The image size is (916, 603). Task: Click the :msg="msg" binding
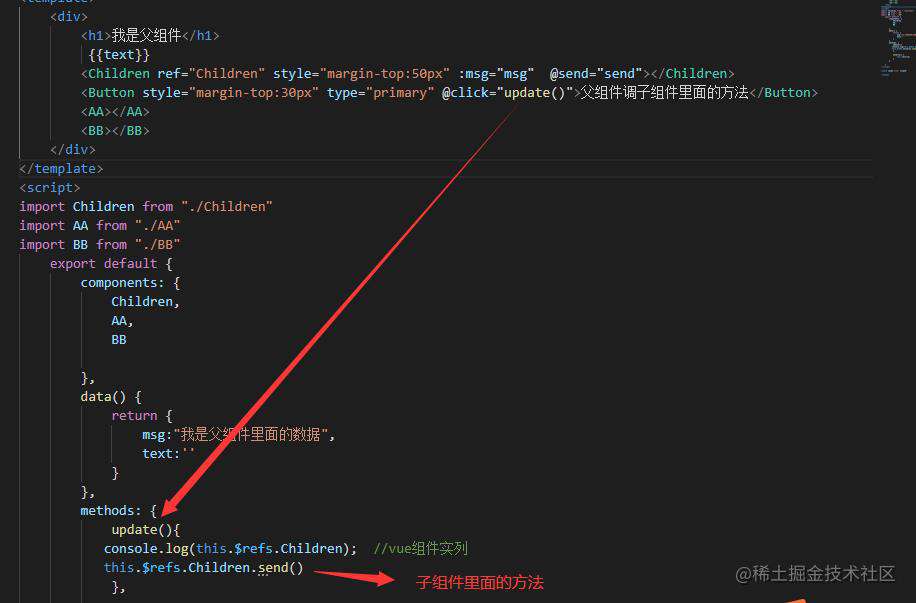pos(497,74)
